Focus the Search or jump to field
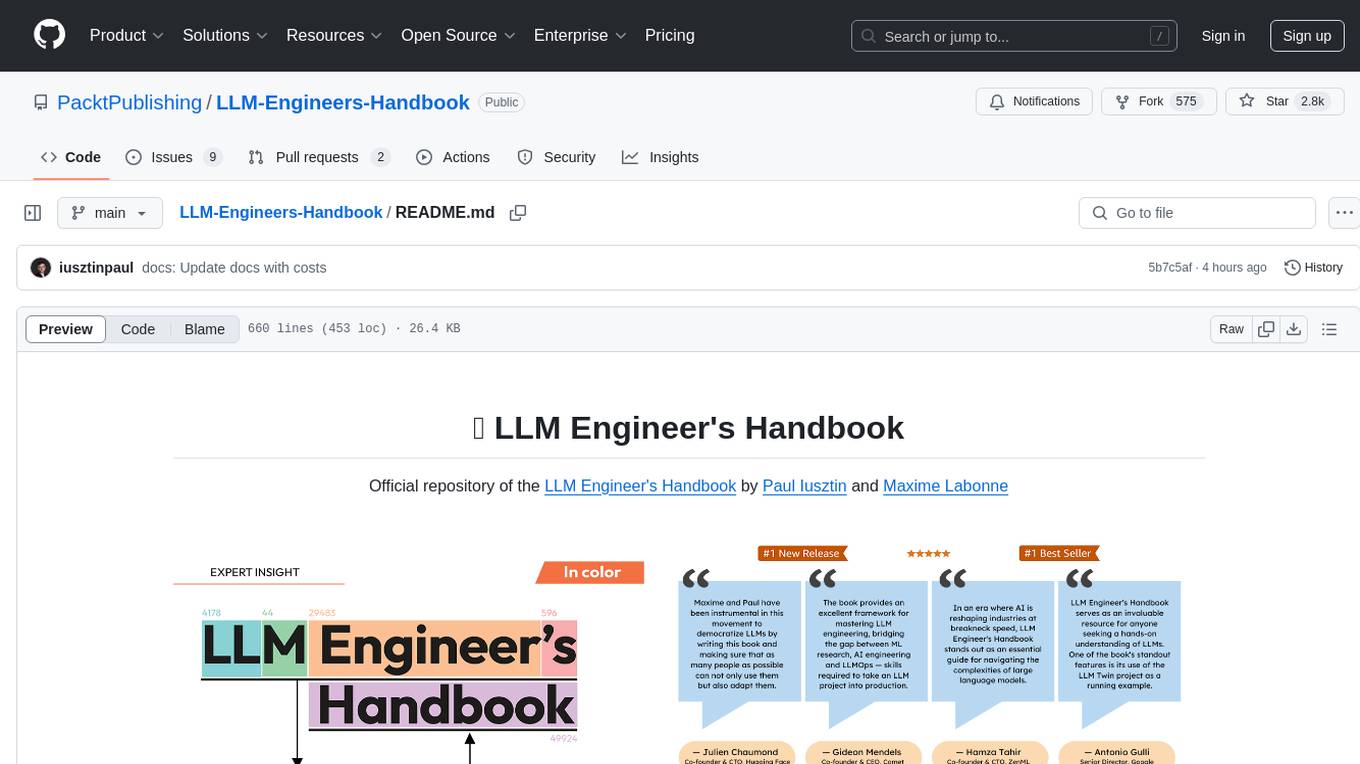Screen dimensions: 1360x764 (x=1015, y=36)
